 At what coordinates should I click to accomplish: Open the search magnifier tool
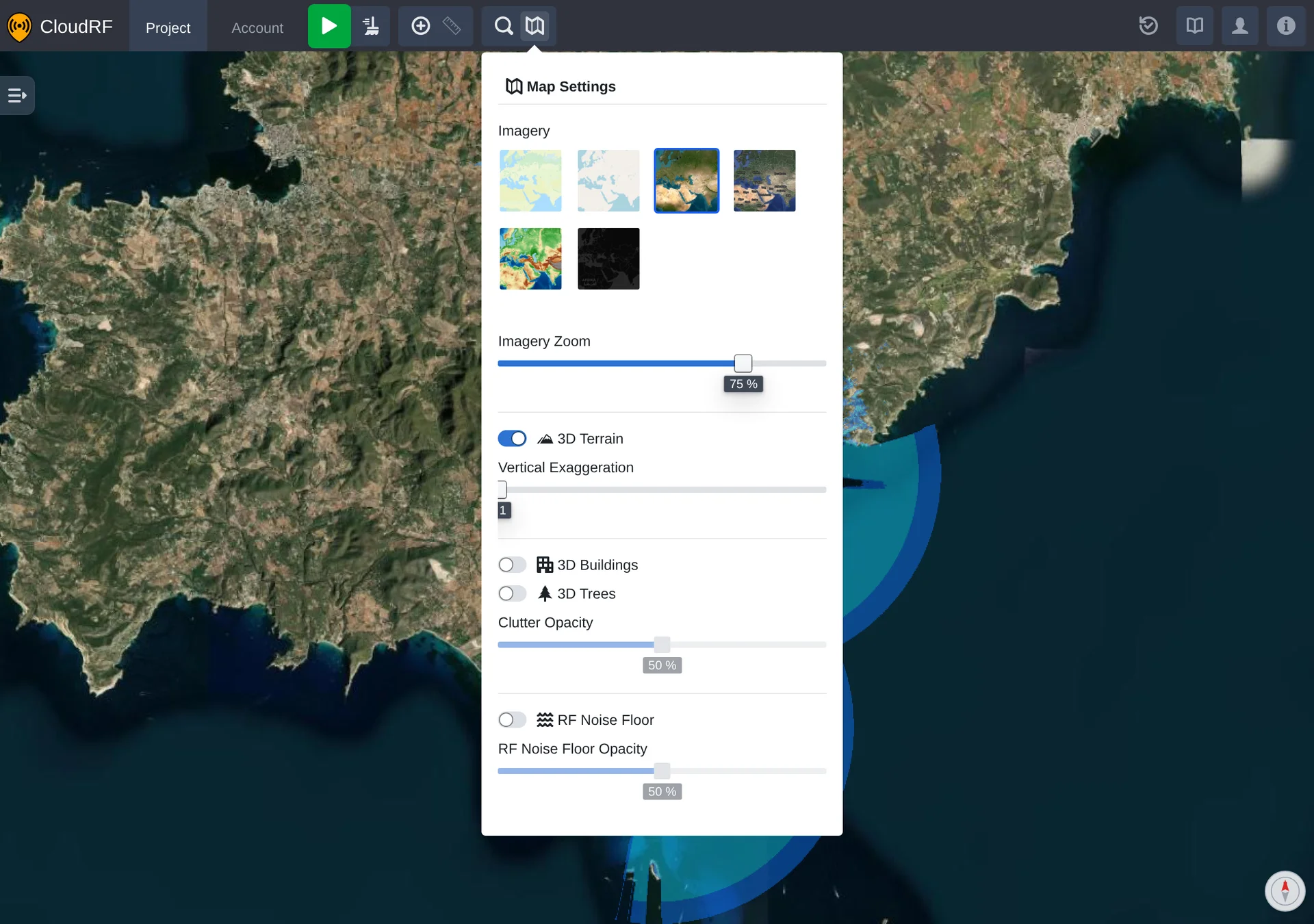click(504, 26)
